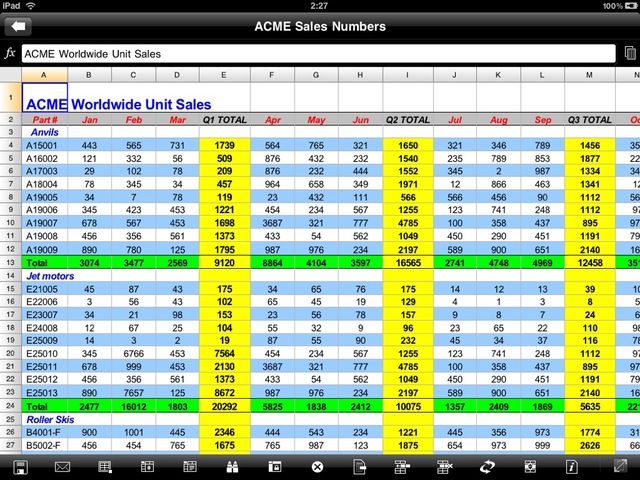Viewport: 640px width, 480px height.
Task: Tap the insert rows/columns icon
Action: click(402, 467)
